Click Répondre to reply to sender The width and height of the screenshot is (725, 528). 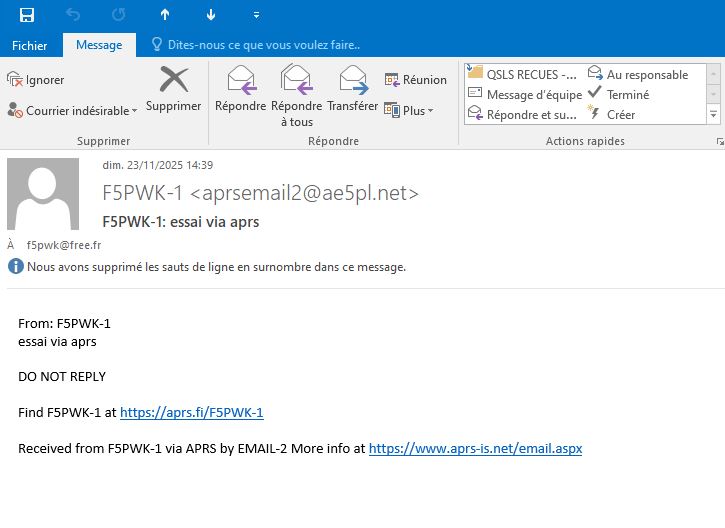[x=240, y=89]
